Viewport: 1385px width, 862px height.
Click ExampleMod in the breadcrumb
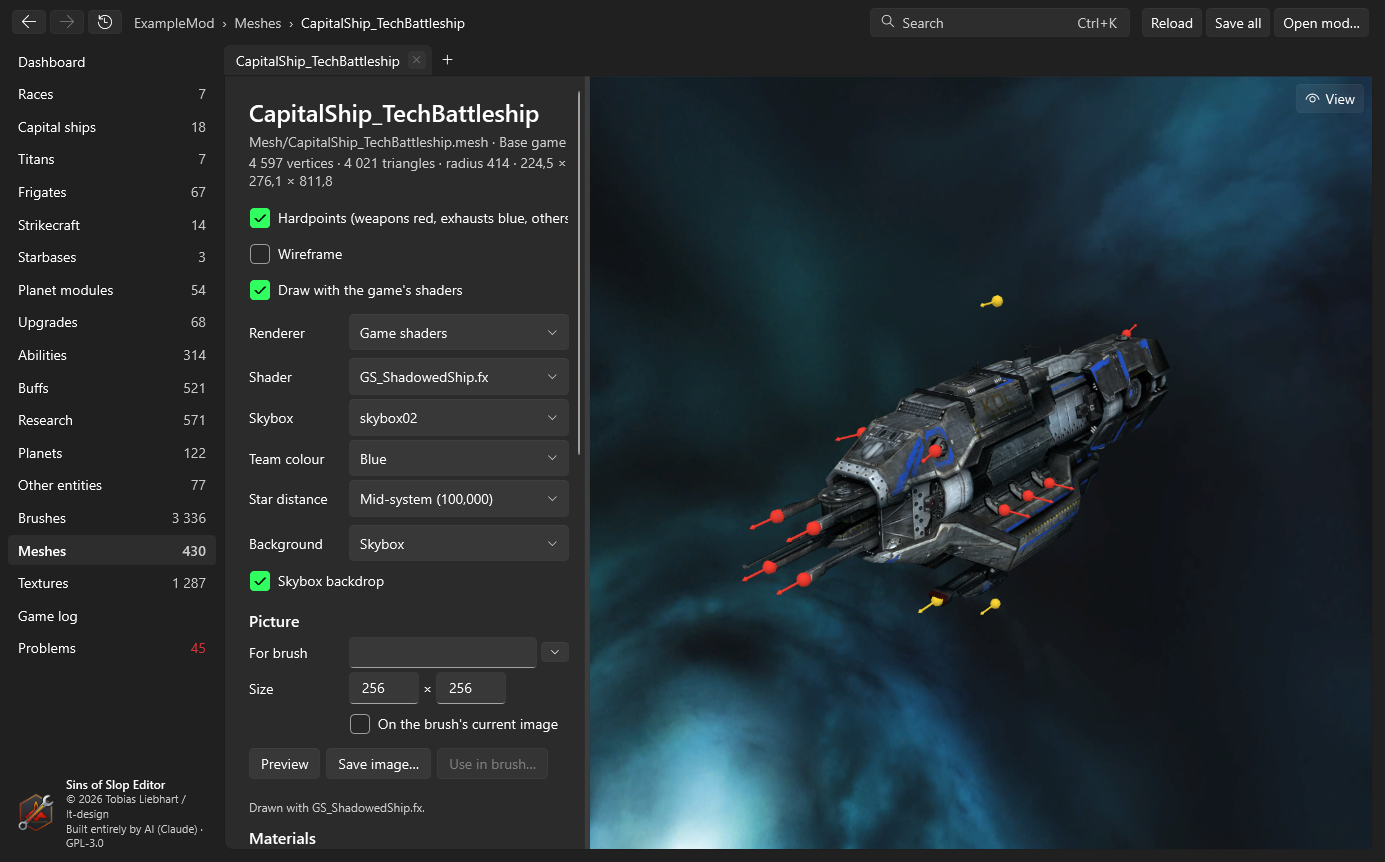174,23
